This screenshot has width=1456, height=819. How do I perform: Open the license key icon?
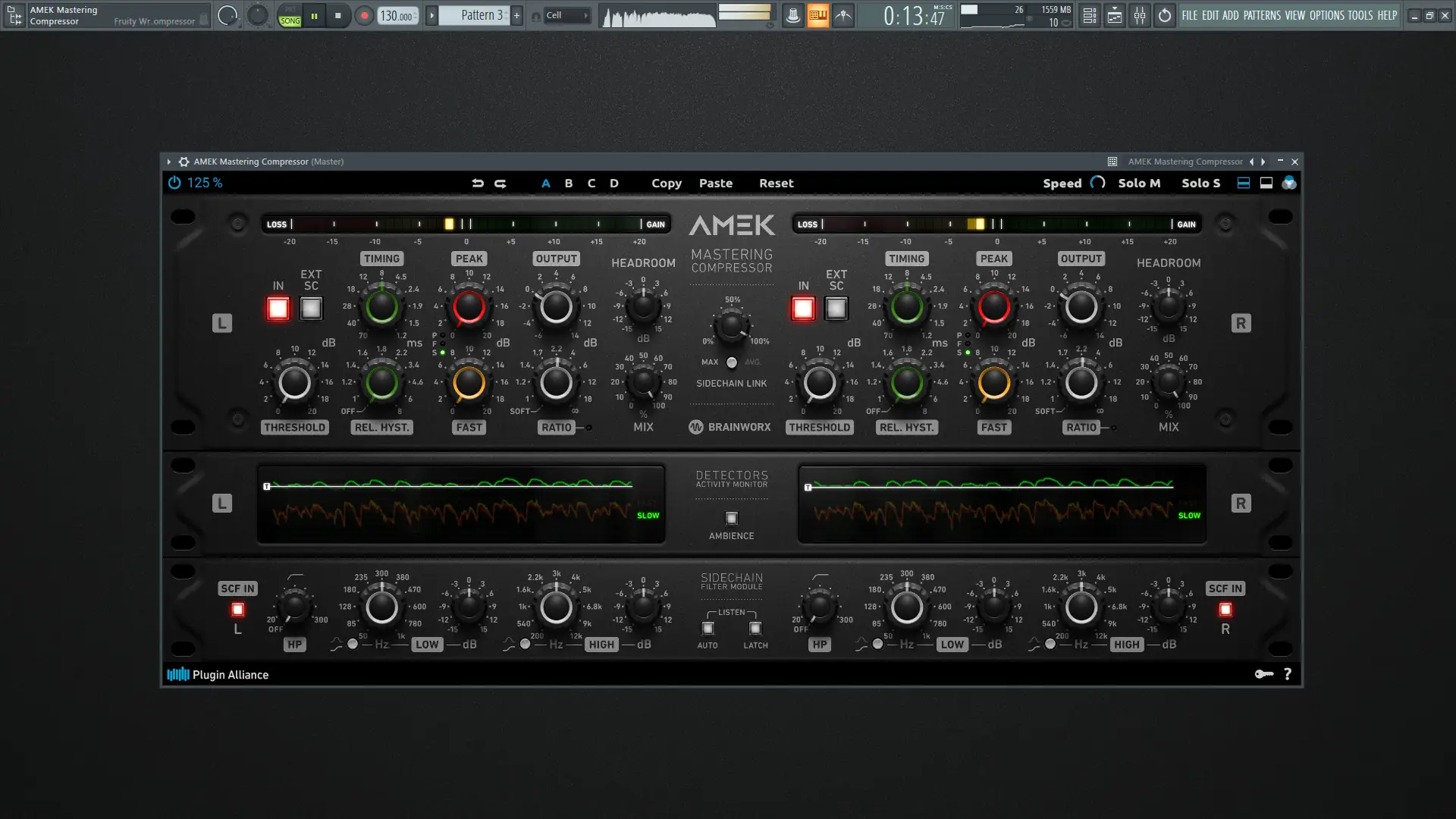1263,674
